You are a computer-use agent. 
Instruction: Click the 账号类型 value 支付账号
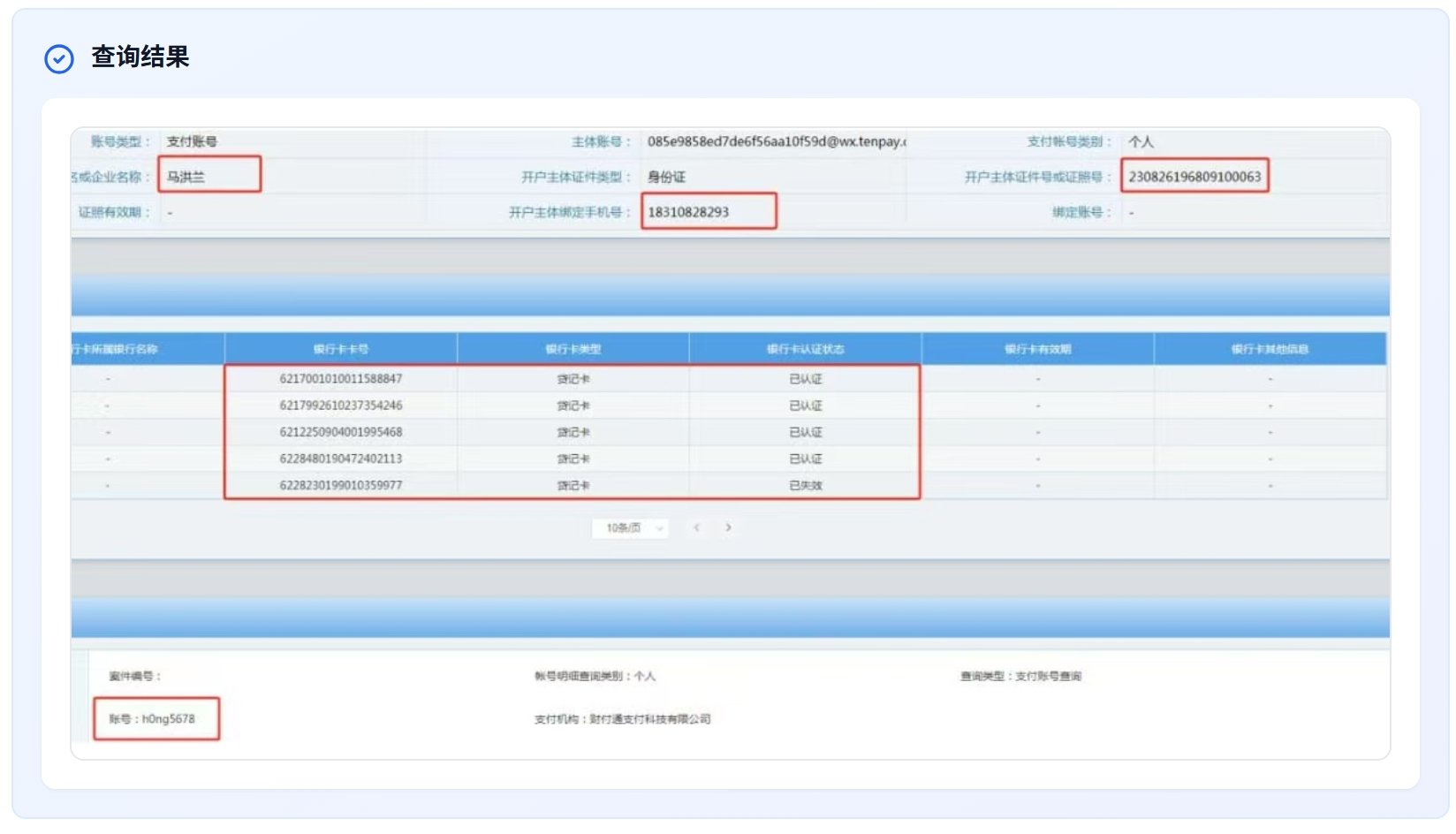192,141
